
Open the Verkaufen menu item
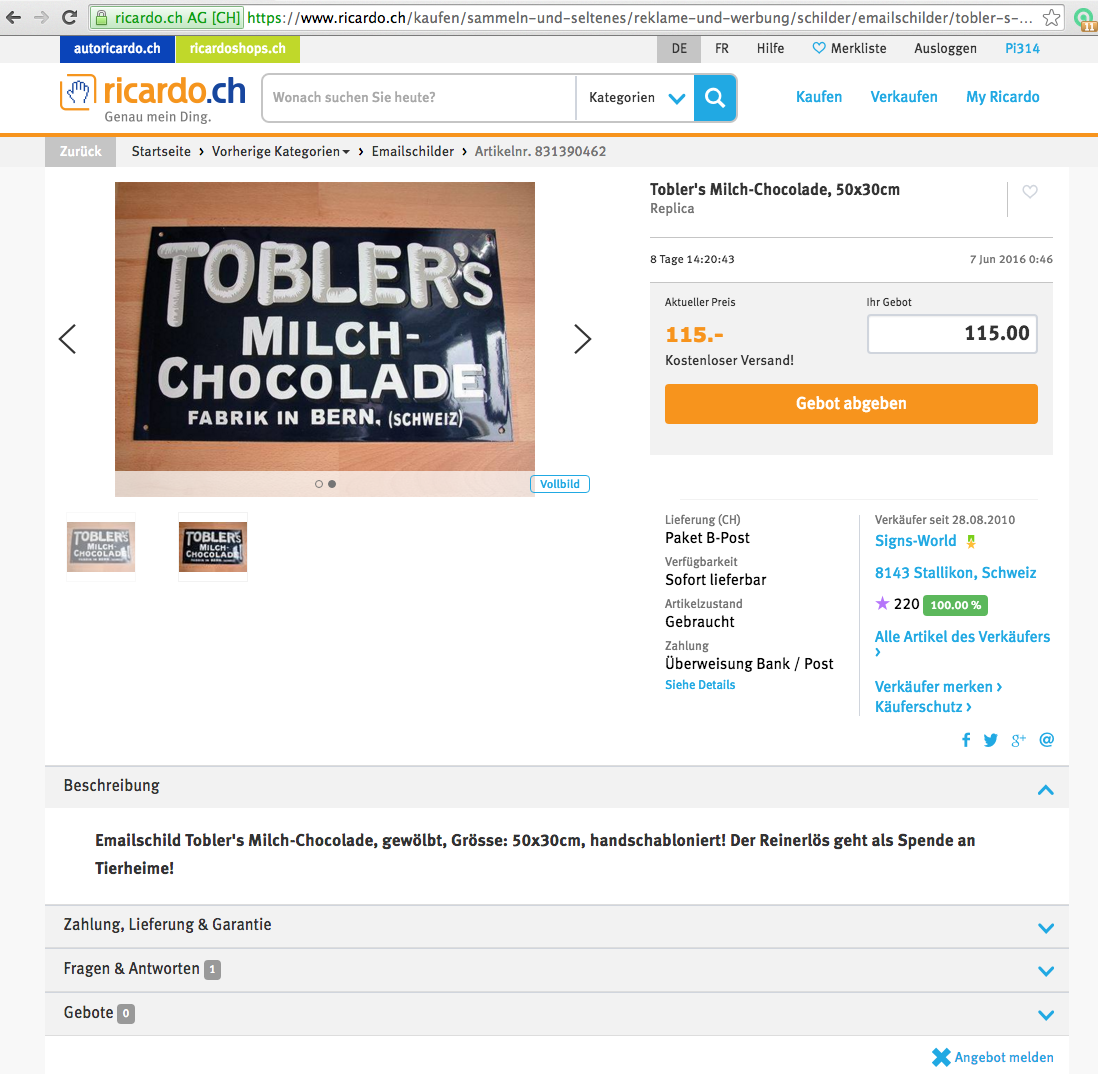click(x=903, y=97)
